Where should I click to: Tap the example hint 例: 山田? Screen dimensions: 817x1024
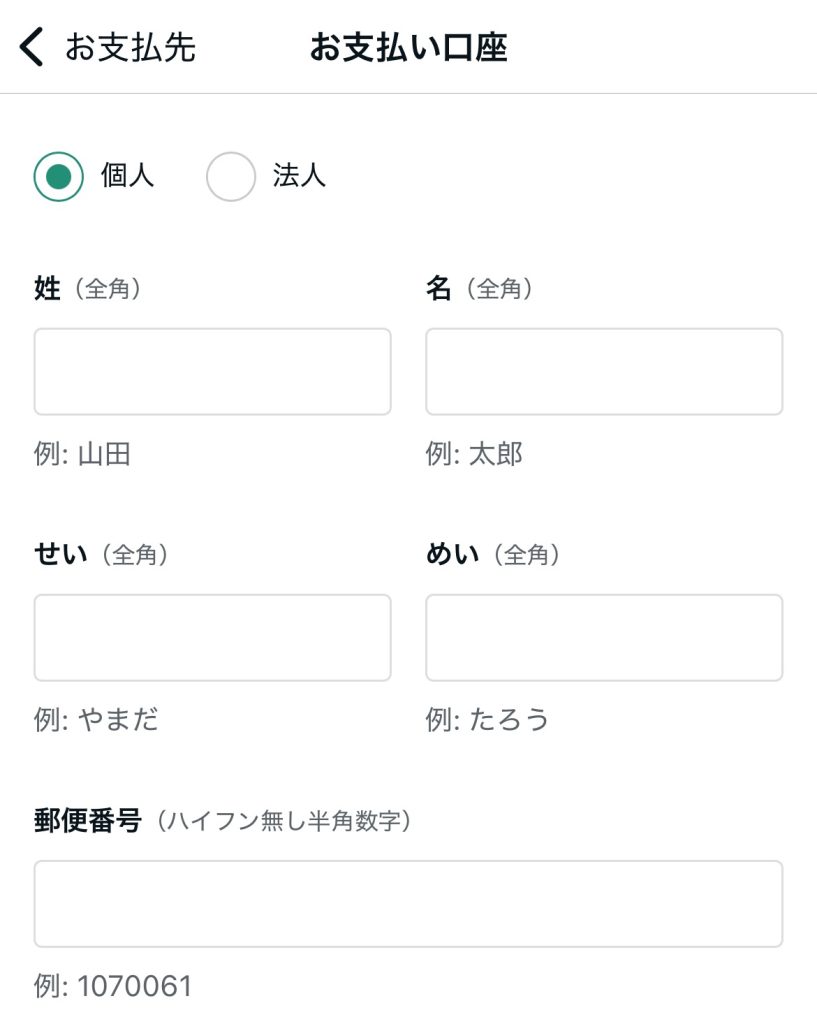[82, 454]
